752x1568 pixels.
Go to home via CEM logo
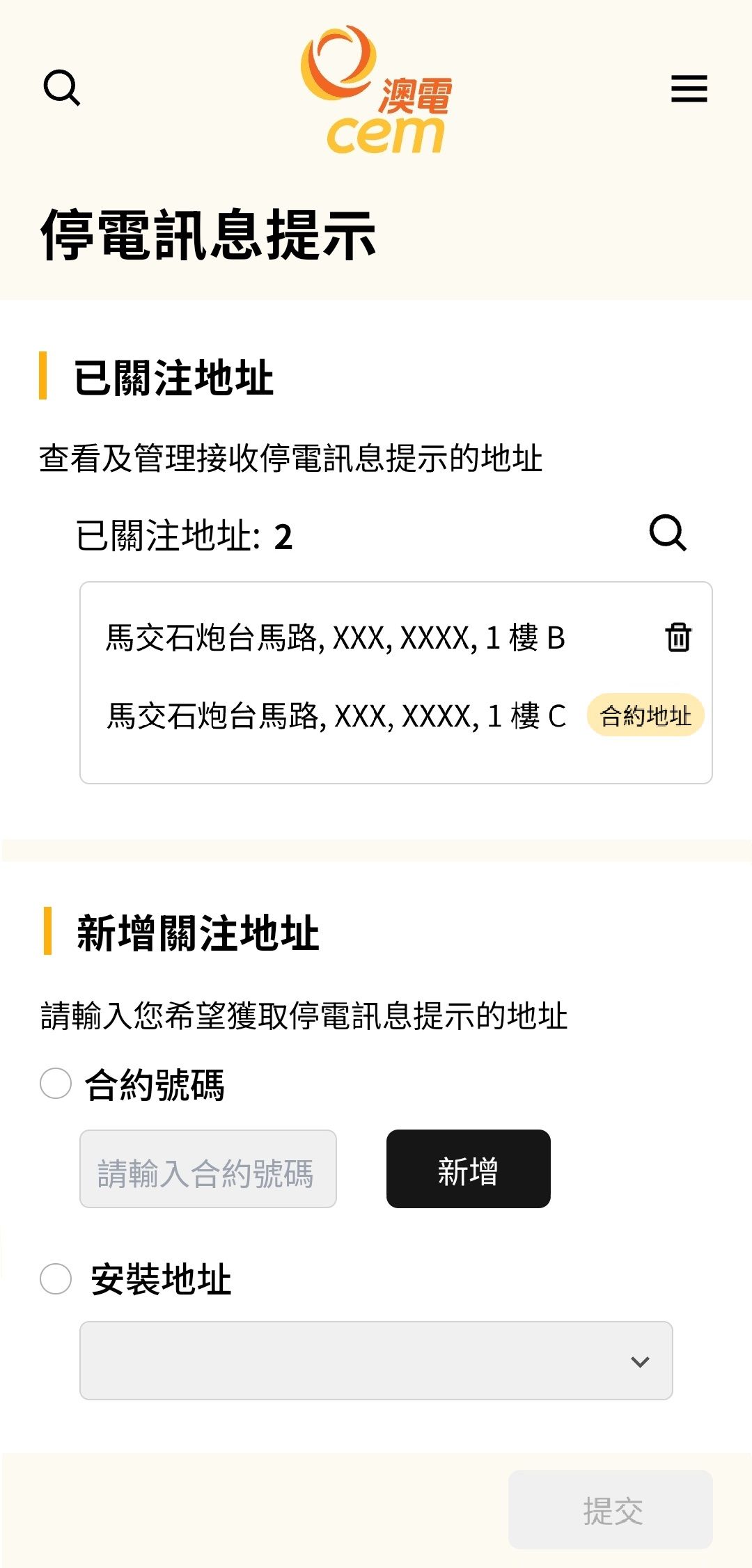pos(377,89)
